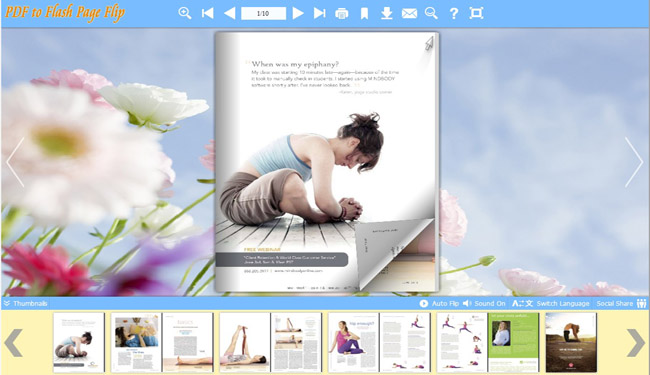Flip forward with the right white arrow
Image resolution: width=650 pixels, height=375 pixels.
633,162
